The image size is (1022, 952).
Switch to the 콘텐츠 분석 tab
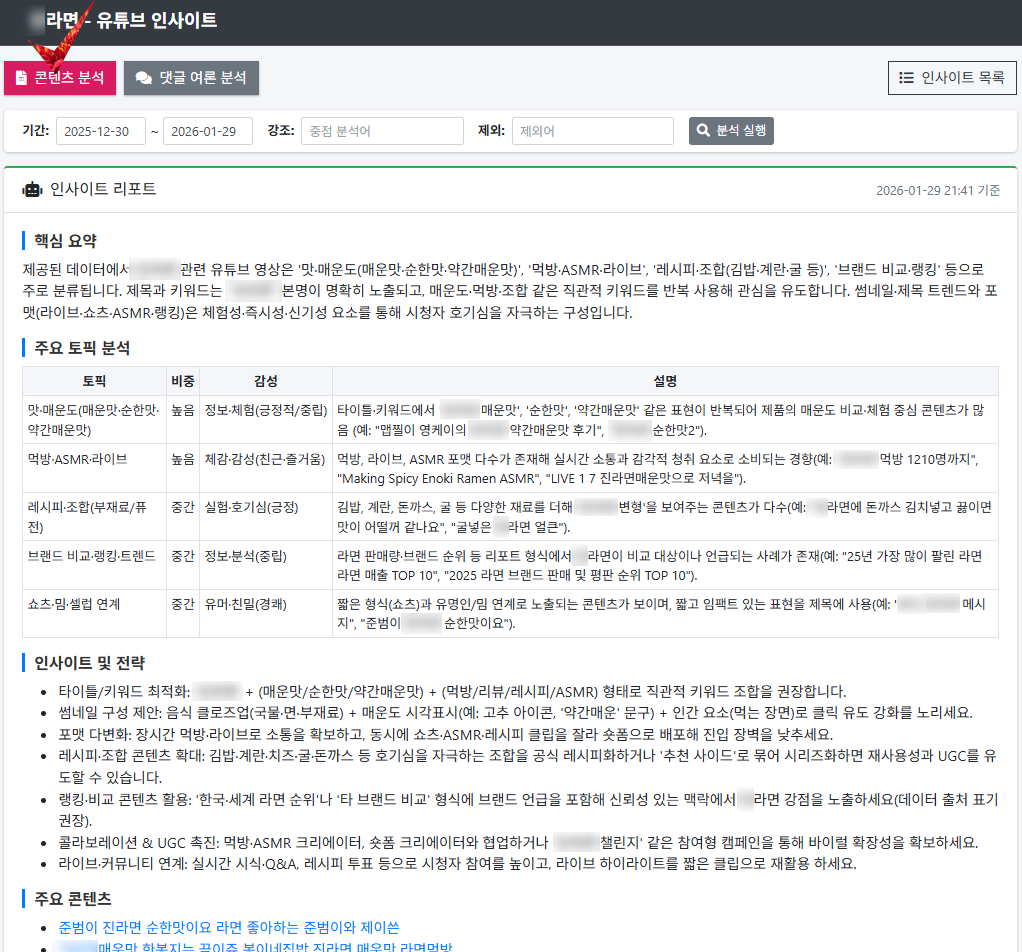pyautogui.click(x=60, y=78)
